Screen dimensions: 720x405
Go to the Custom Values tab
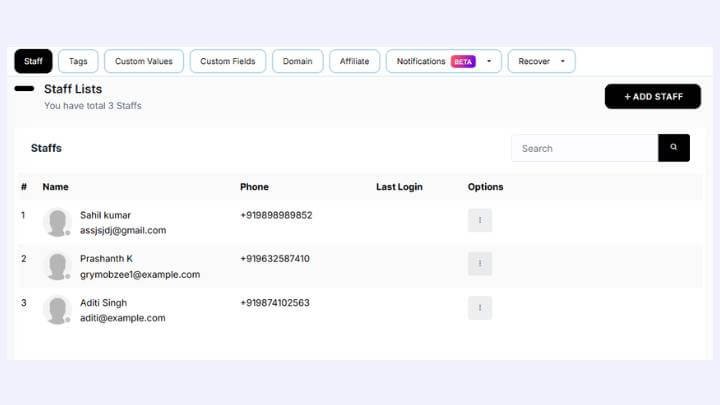pos(143,61)
